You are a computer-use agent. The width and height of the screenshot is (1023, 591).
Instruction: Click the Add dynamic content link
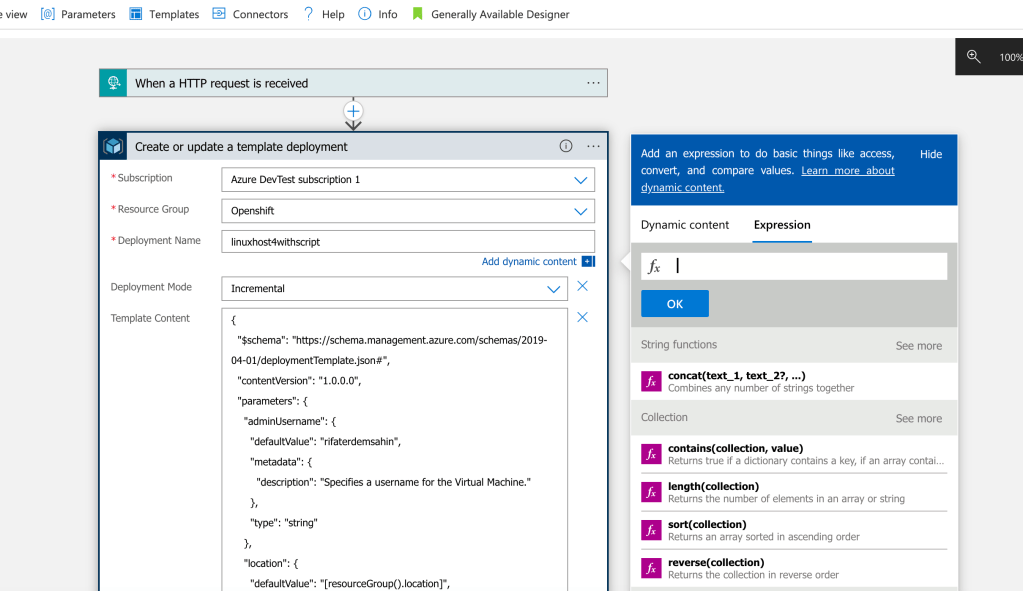click(x=528, y=262)
